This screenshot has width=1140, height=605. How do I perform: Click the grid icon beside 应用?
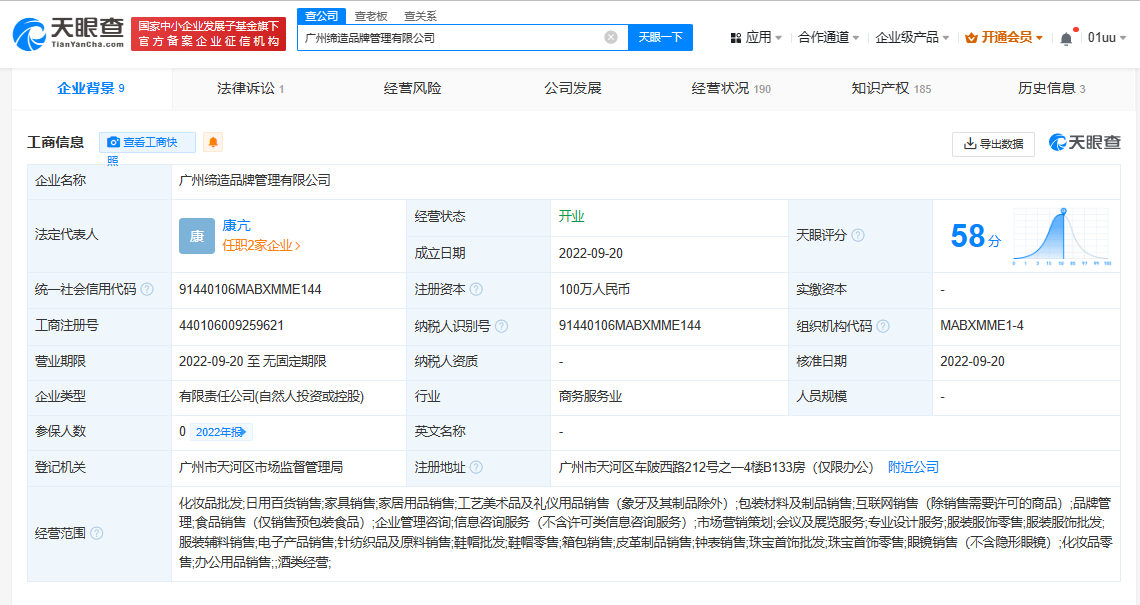tap(736, 38)
